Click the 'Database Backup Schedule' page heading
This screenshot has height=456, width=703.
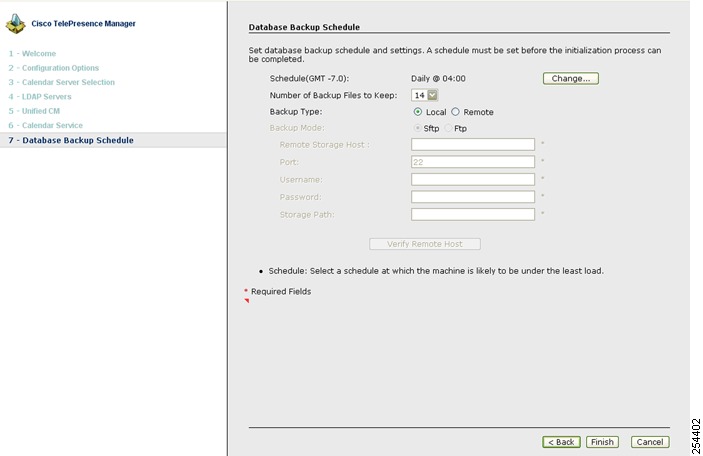pos(304,27)
